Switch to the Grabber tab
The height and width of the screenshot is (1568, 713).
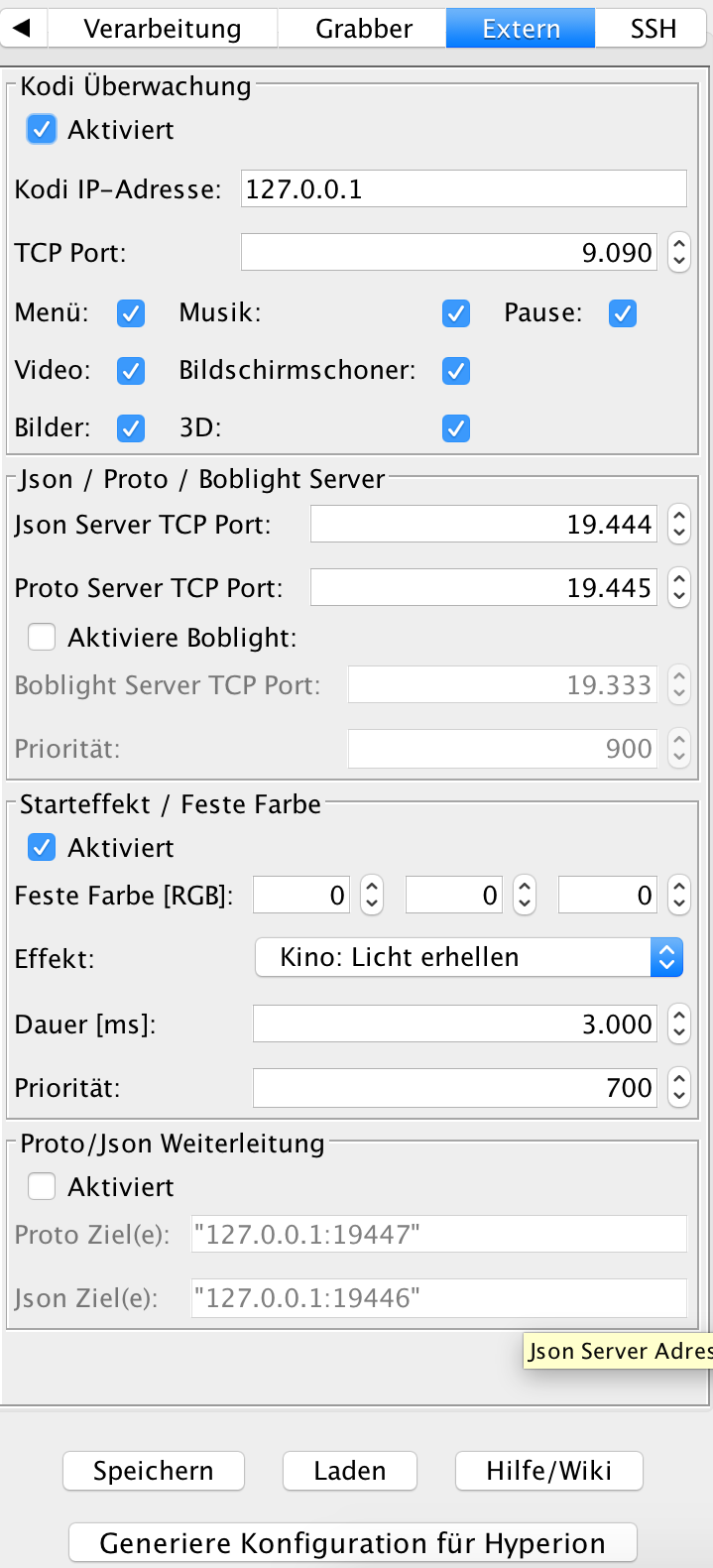pyautogui.click(x=363, y=29)
